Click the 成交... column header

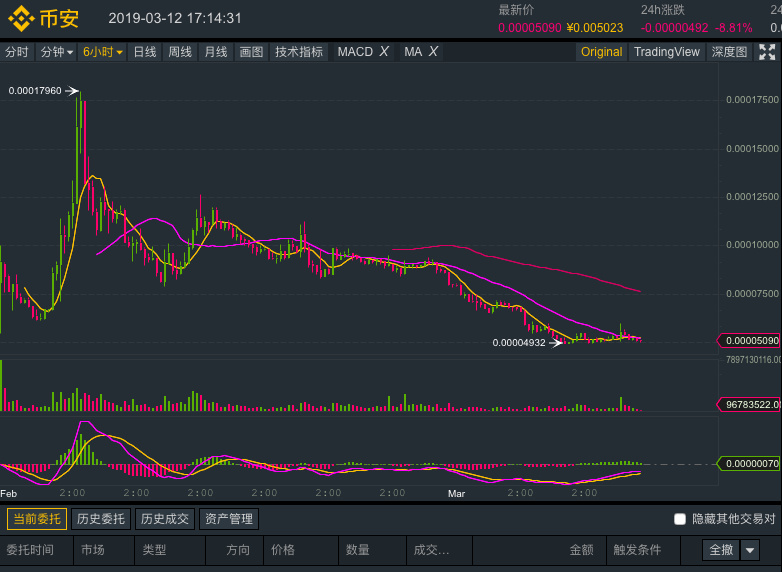(431, 550)
